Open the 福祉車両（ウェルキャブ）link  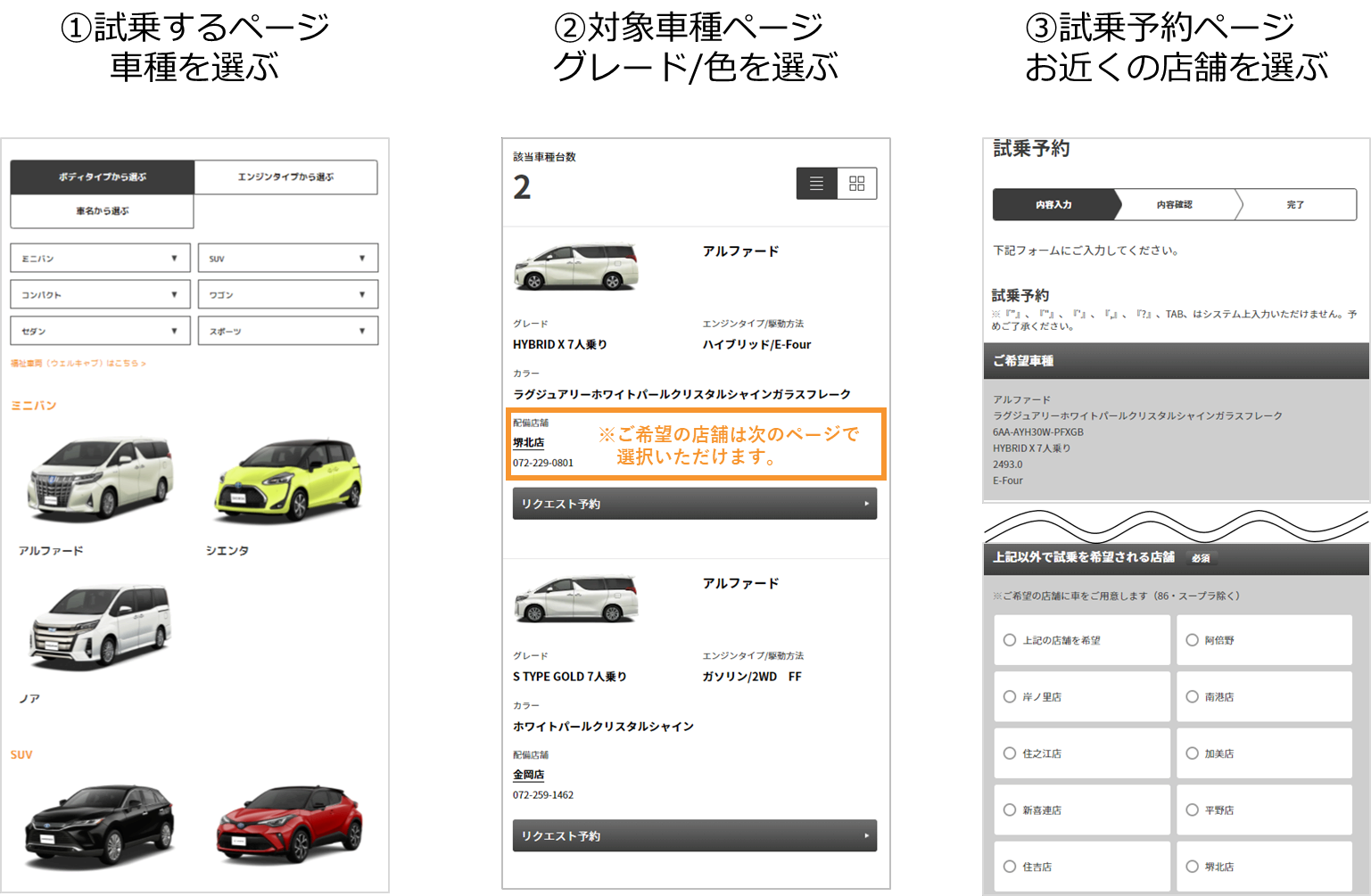tap(78, 364)
